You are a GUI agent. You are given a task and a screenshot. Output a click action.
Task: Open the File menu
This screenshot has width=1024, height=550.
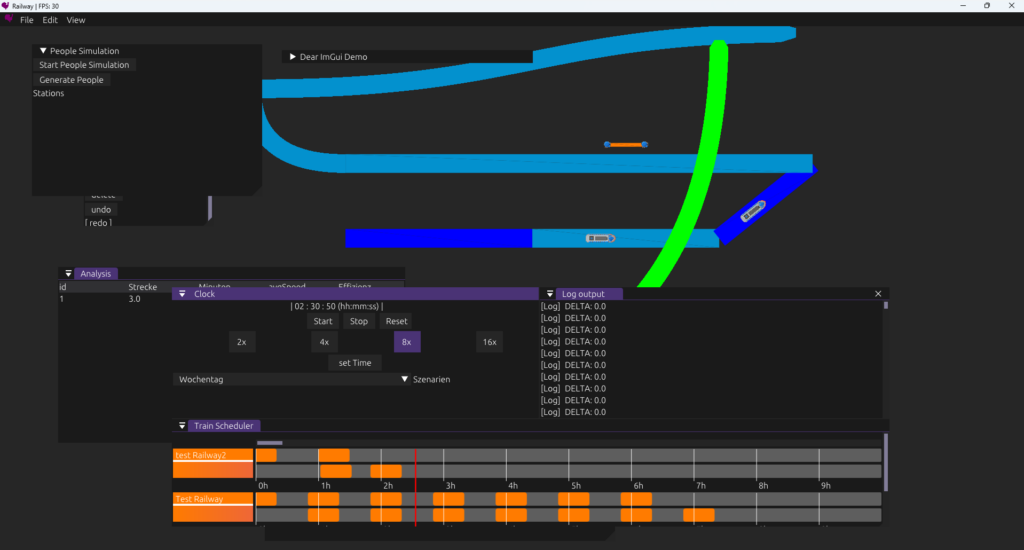[x=27, y=20]
